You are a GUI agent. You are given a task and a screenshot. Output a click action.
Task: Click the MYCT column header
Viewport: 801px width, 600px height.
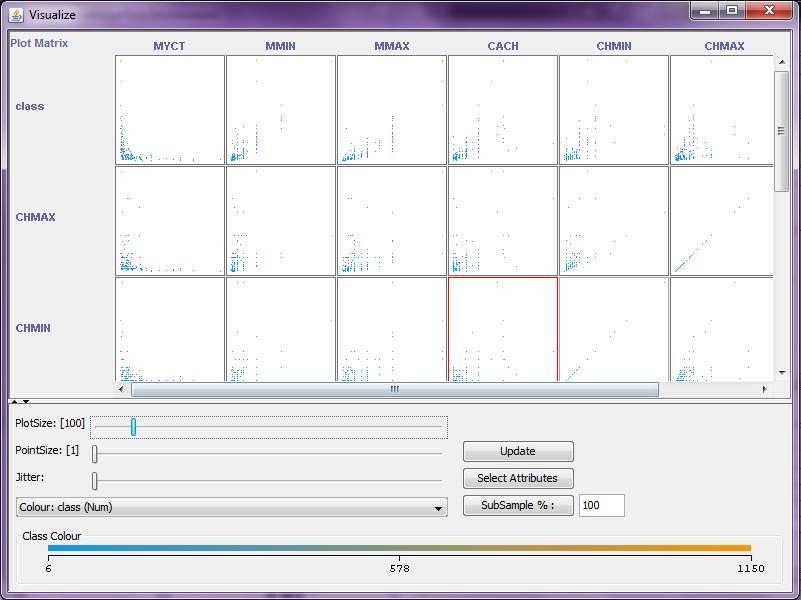(169, 46)
